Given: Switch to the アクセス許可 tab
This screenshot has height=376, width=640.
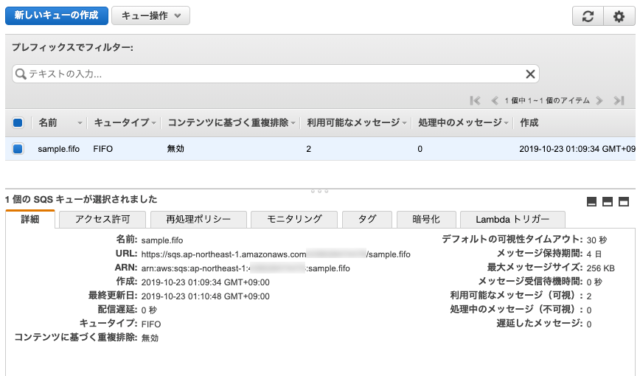Looking at the screenshot, I should pos(102,219).
